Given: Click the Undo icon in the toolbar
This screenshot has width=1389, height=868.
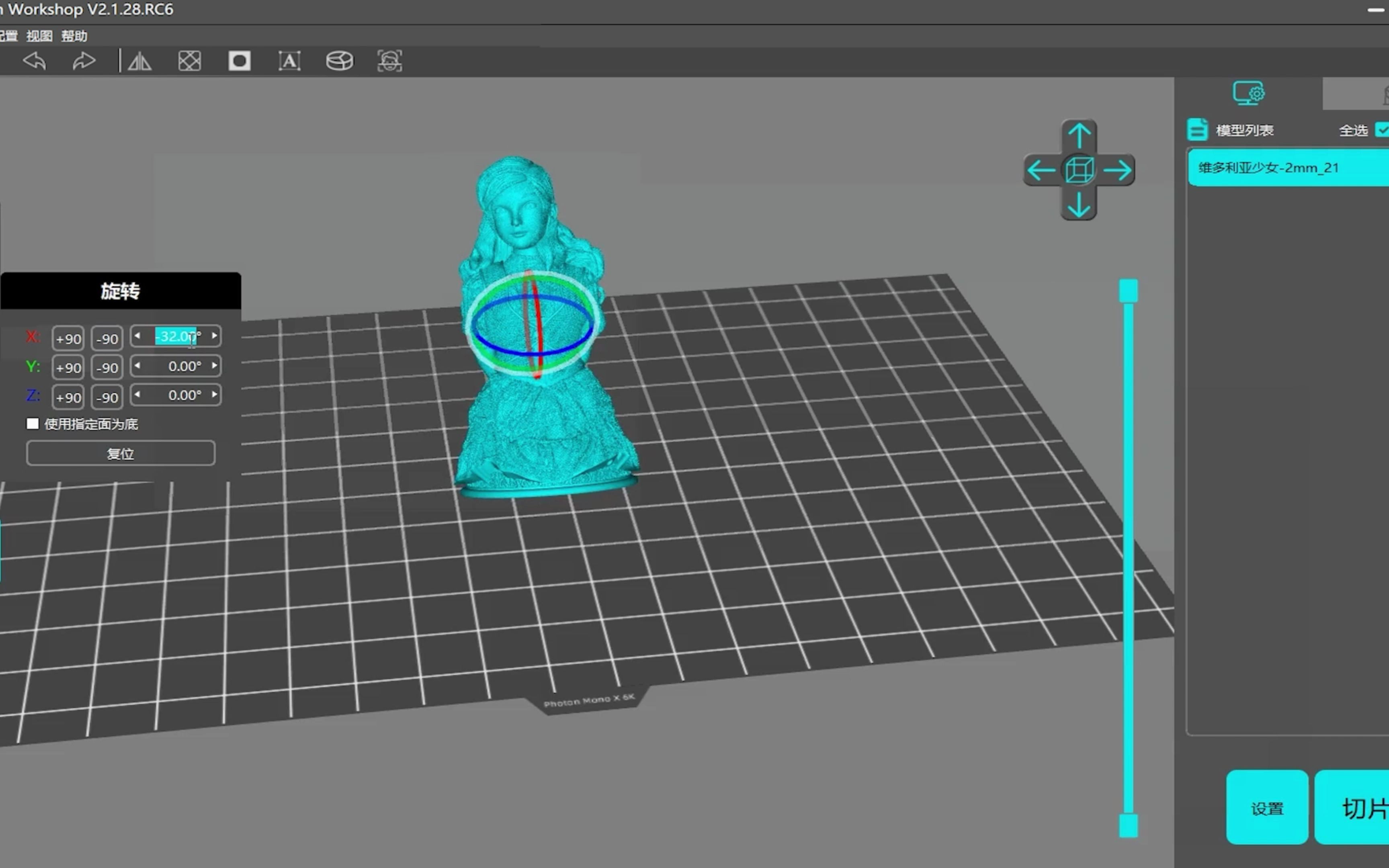Looking at the screenshot, I should (x=35, y=60).
